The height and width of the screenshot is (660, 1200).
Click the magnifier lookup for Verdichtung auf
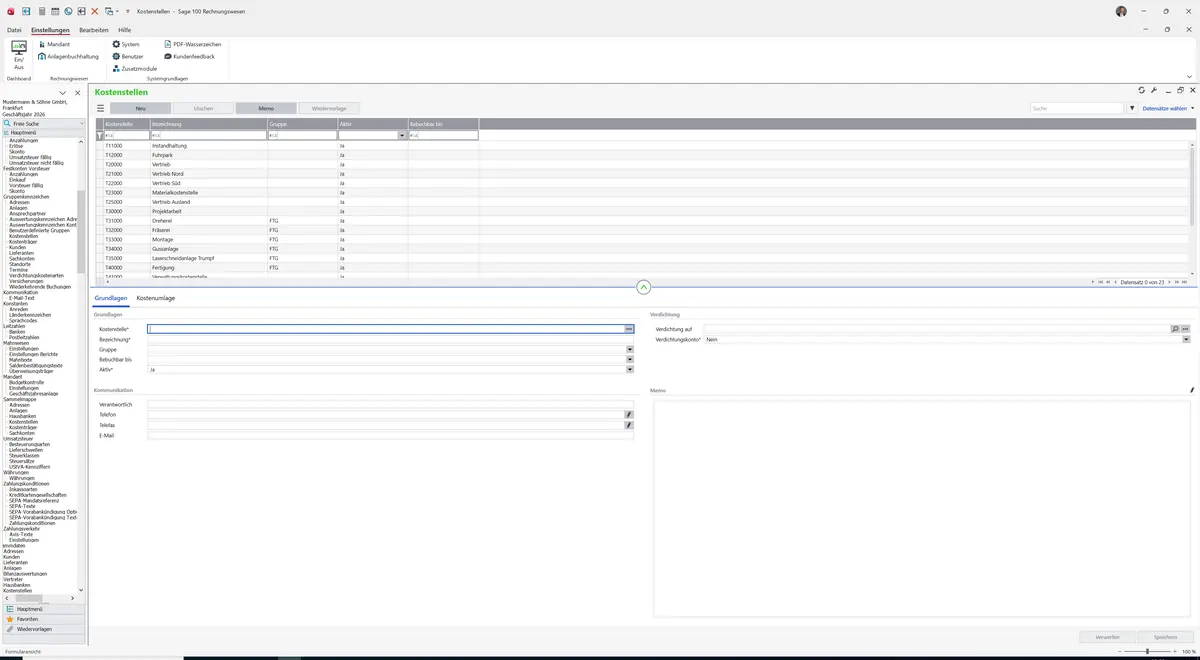click(1175, 329)
